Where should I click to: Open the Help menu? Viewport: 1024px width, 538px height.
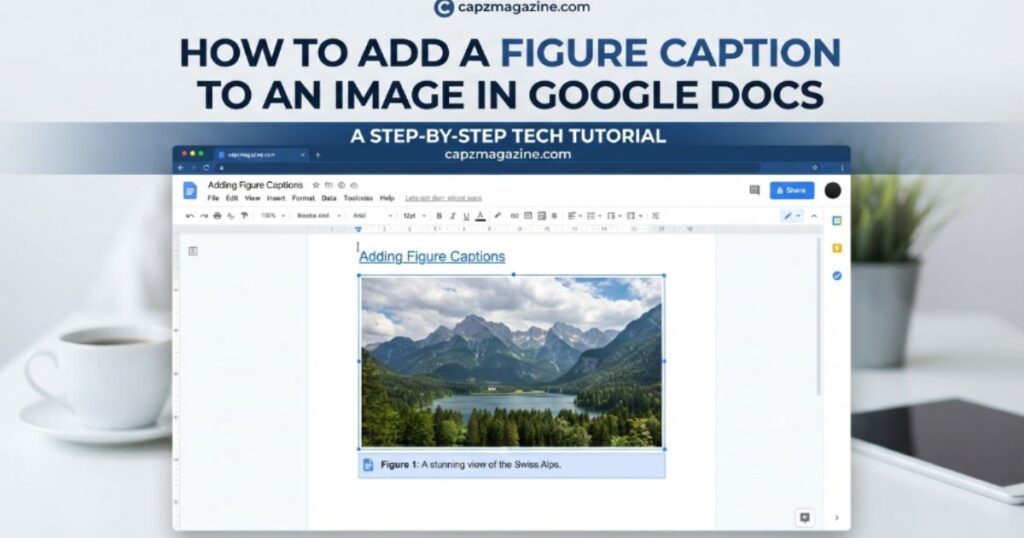(387, 198)
